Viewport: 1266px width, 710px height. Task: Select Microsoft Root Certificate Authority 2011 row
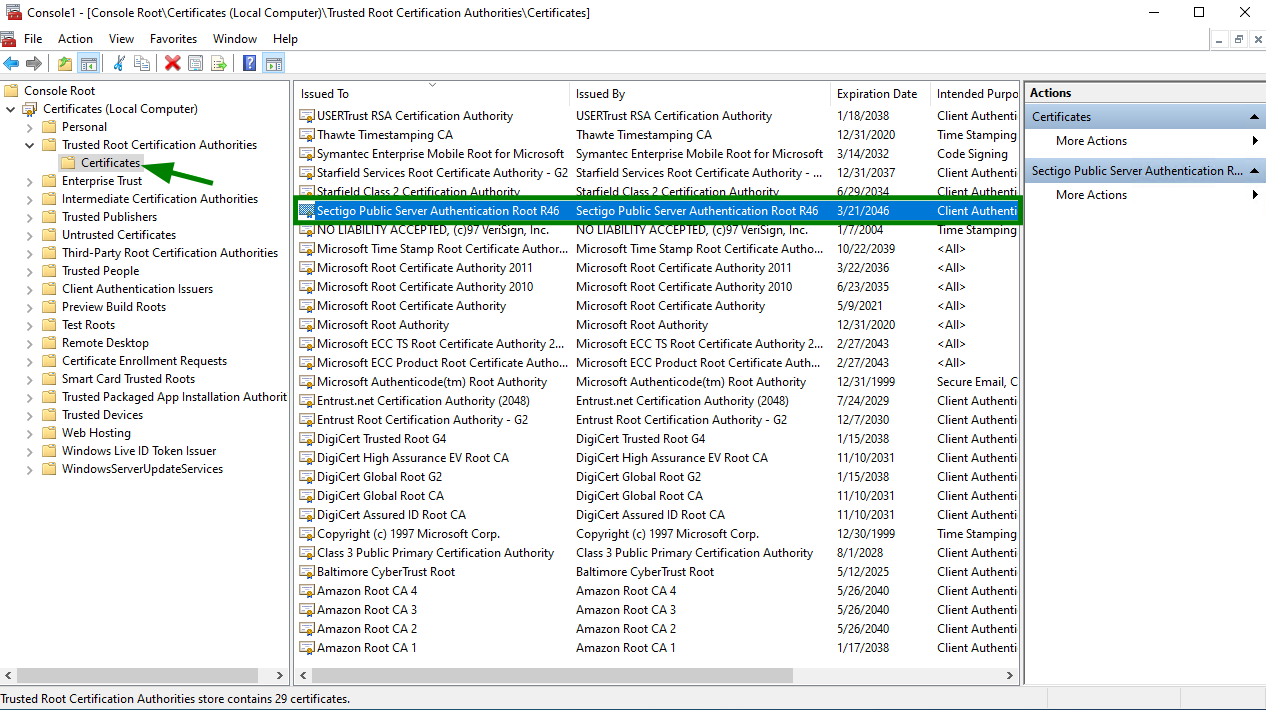click(657, 268)
